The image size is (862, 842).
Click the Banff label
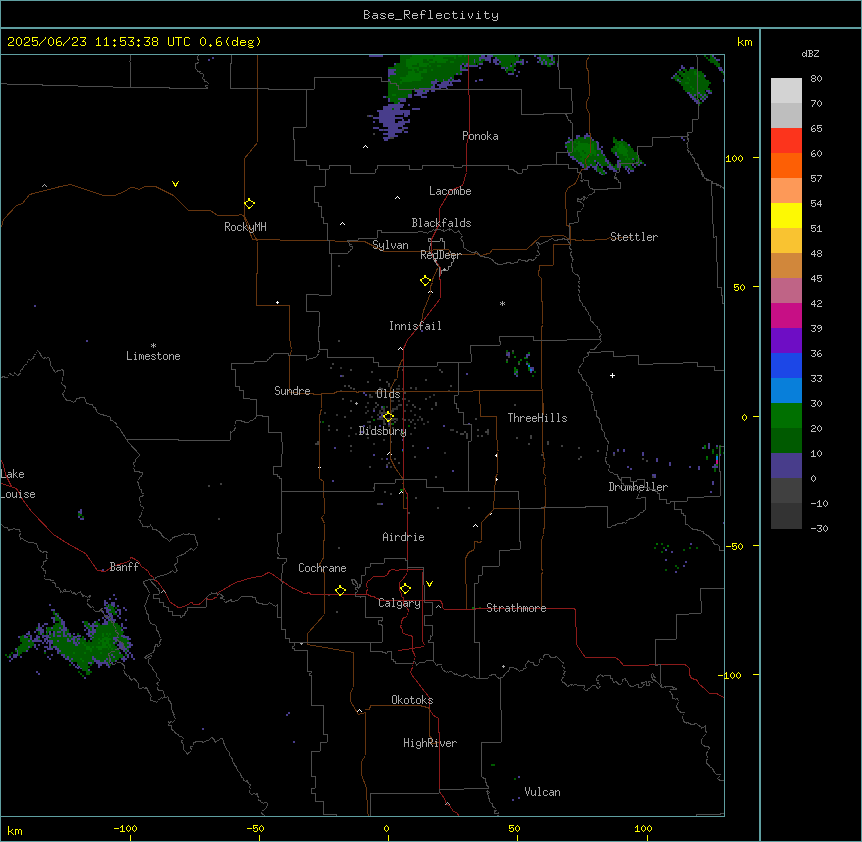(x=124, y=567)
